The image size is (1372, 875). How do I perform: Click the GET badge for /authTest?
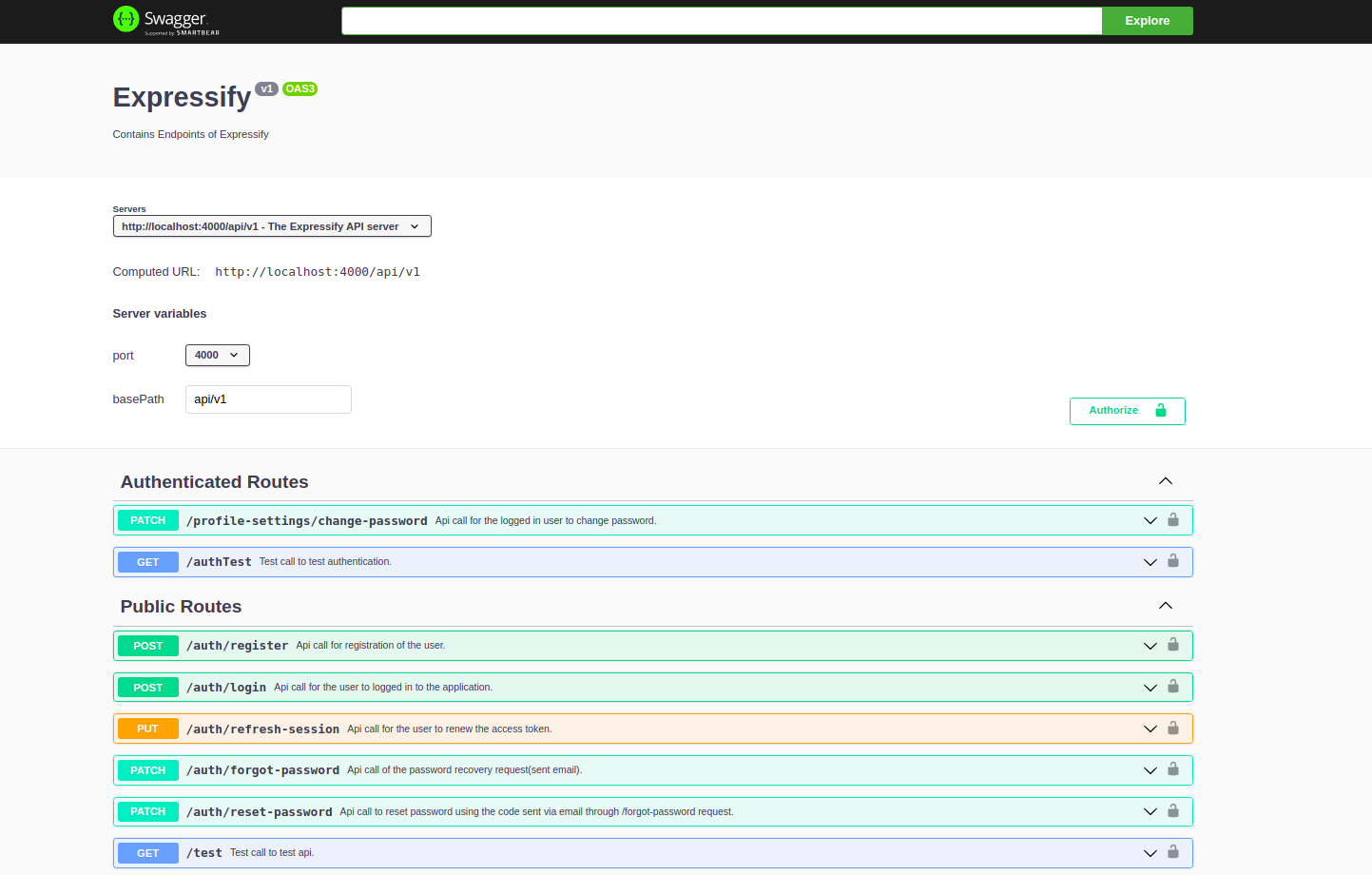coord(148,562)
